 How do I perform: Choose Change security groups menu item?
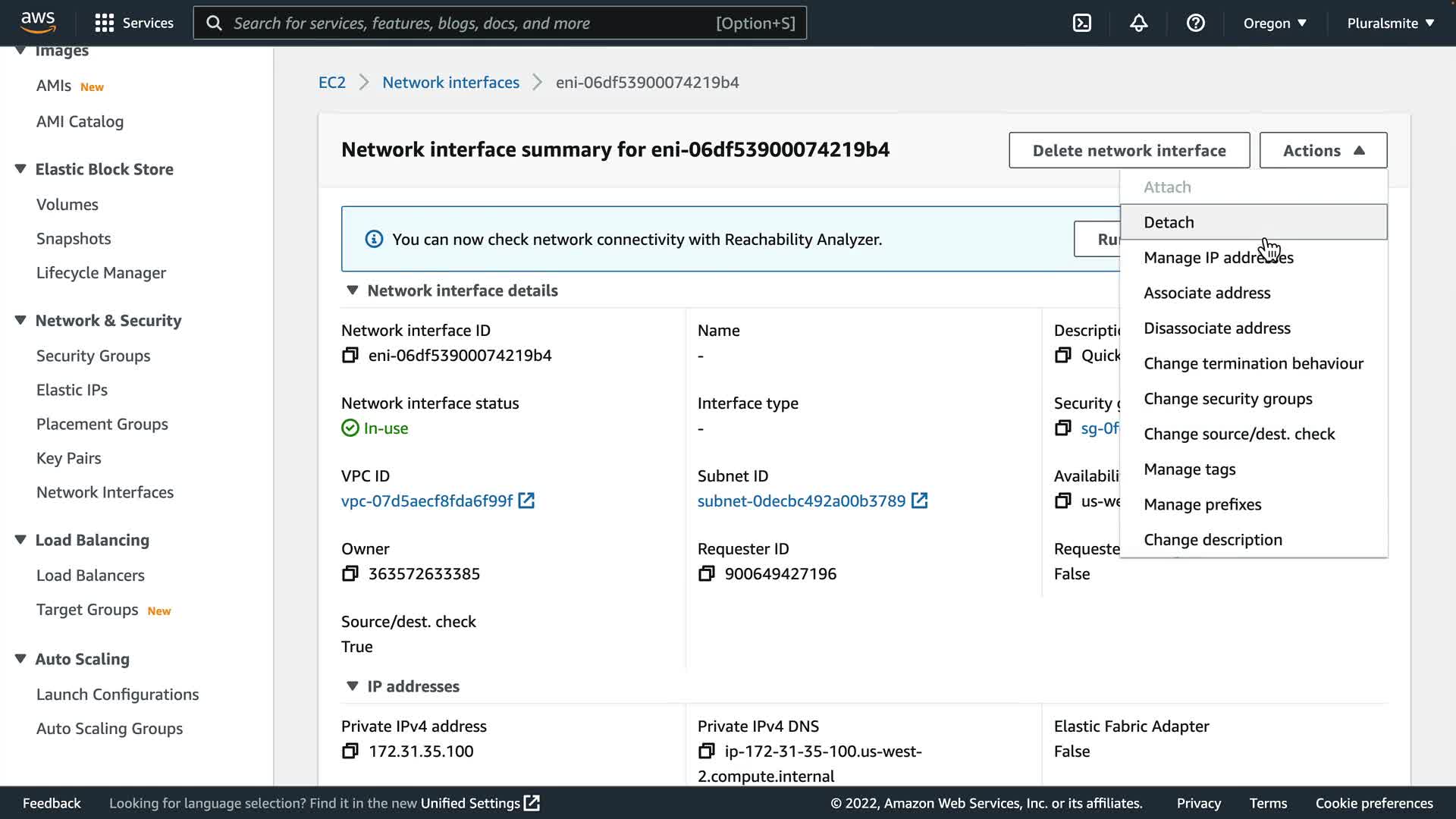(x=1228, y=399)
